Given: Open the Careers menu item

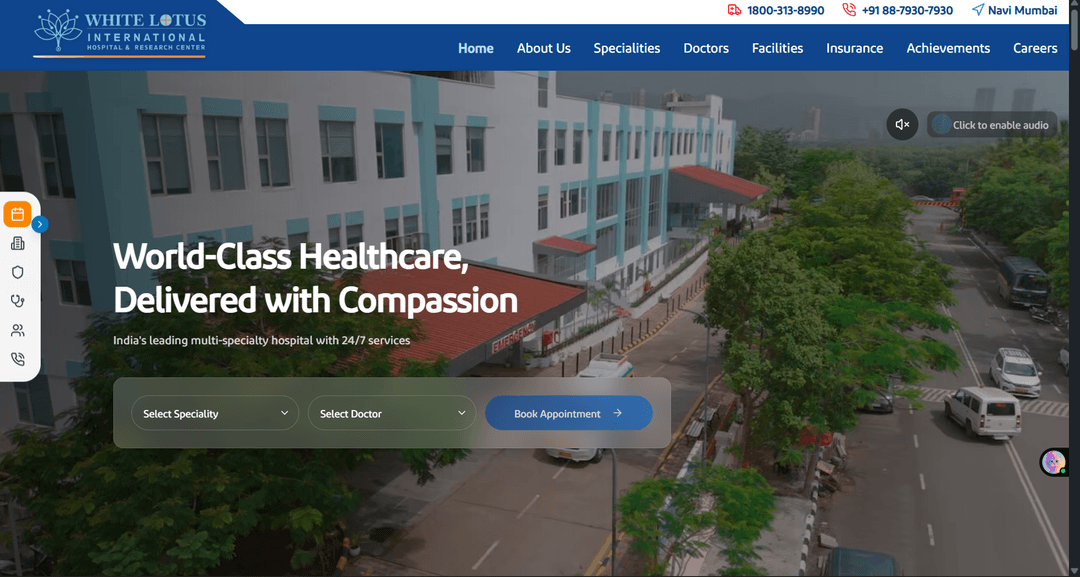Looking at the screenshot, I should (1035, 48).
